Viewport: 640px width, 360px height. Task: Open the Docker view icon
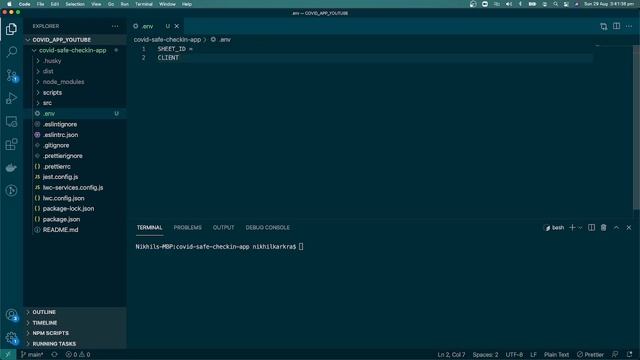pos(11,167)
